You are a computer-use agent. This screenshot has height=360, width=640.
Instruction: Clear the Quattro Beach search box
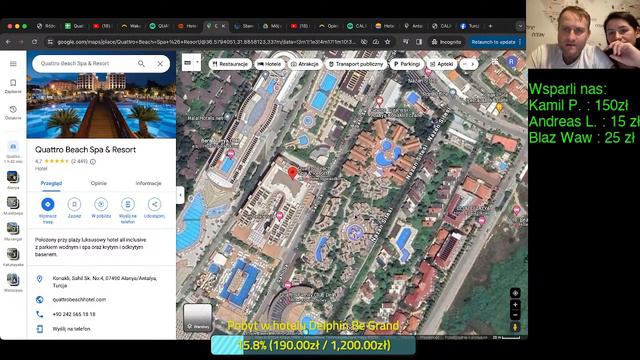[x=160, y=64]
